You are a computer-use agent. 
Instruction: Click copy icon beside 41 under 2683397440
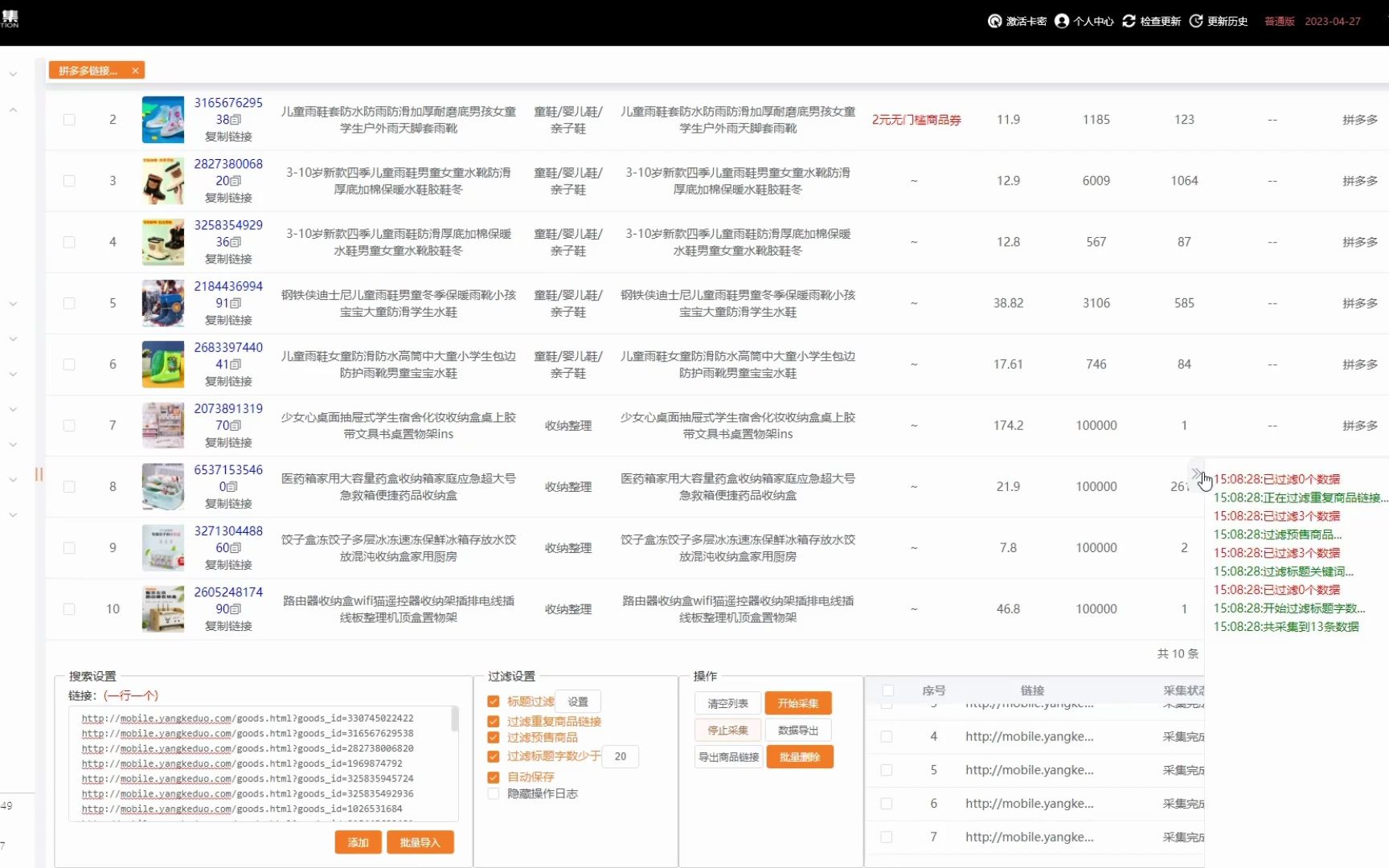coord(236,364)
